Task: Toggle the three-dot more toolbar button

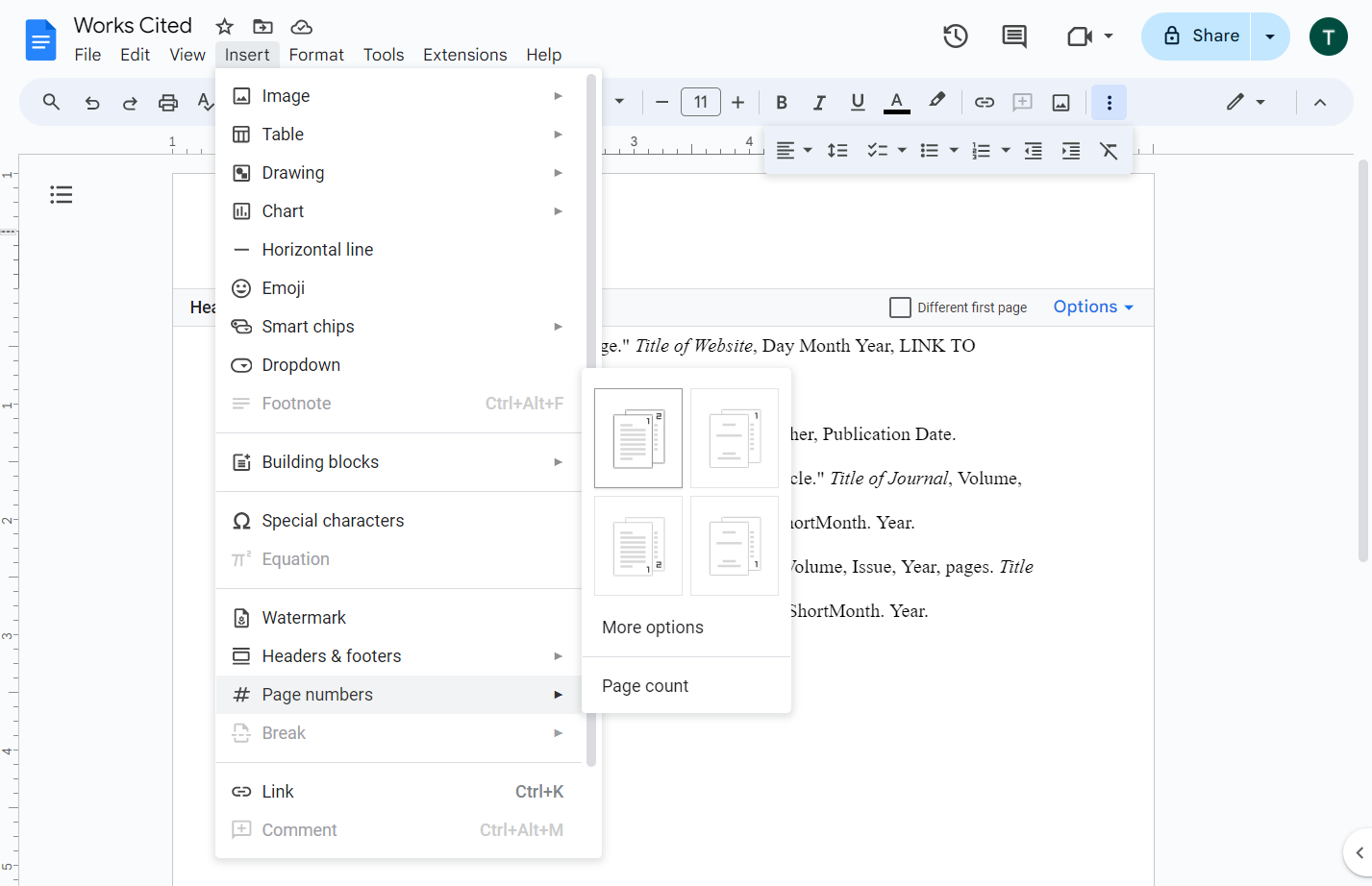Action: tap(1109, 102)
